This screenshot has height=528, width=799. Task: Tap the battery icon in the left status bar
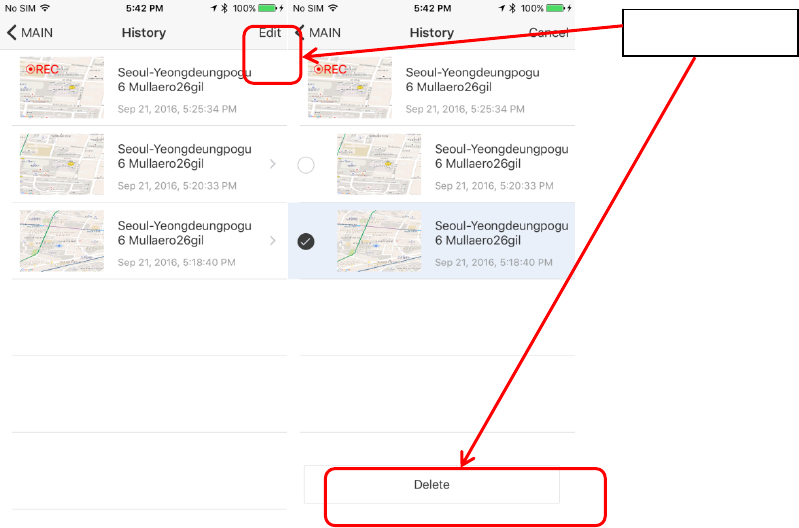(x=267, y=8)
